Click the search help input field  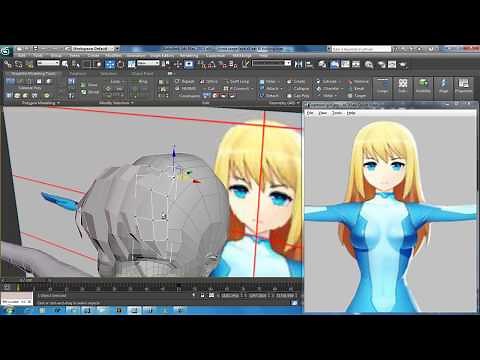point(361,49)
